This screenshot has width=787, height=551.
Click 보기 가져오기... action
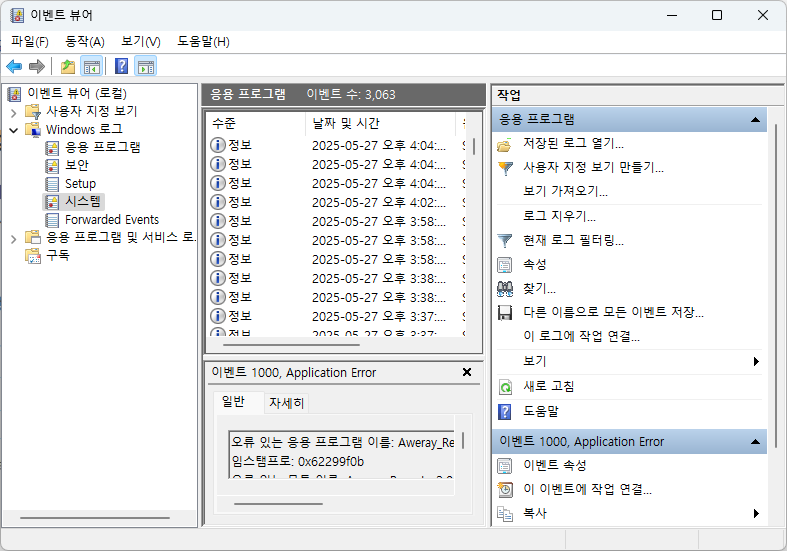point(565,191)
